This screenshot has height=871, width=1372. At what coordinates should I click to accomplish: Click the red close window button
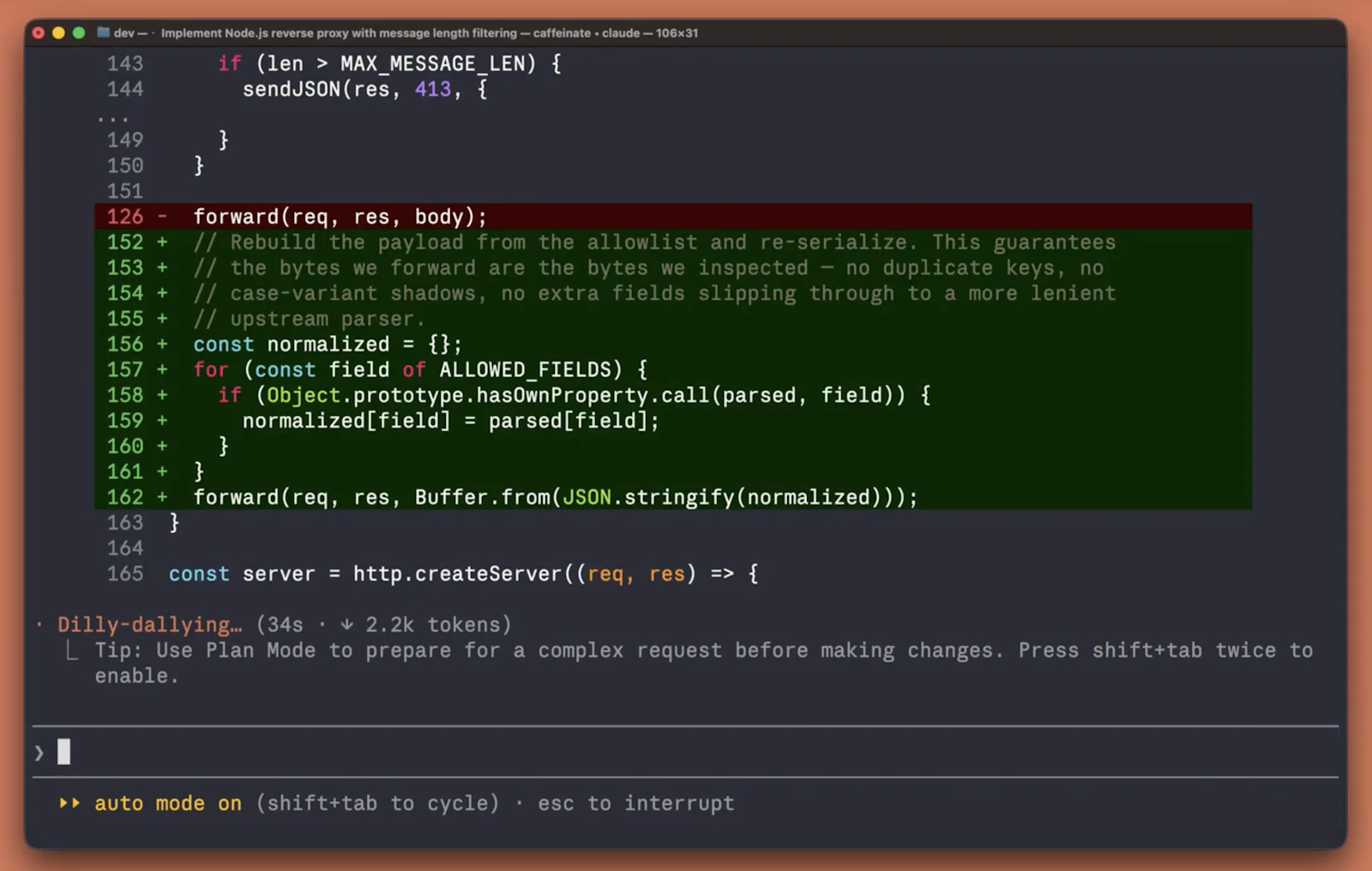point(38,33)
